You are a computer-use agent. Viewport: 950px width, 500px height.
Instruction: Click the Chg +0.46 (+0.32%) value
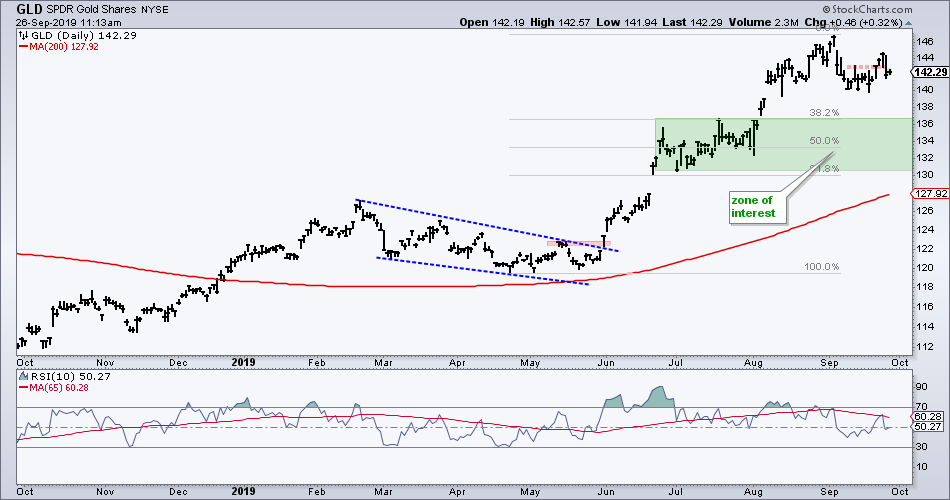tap(854, 22)
